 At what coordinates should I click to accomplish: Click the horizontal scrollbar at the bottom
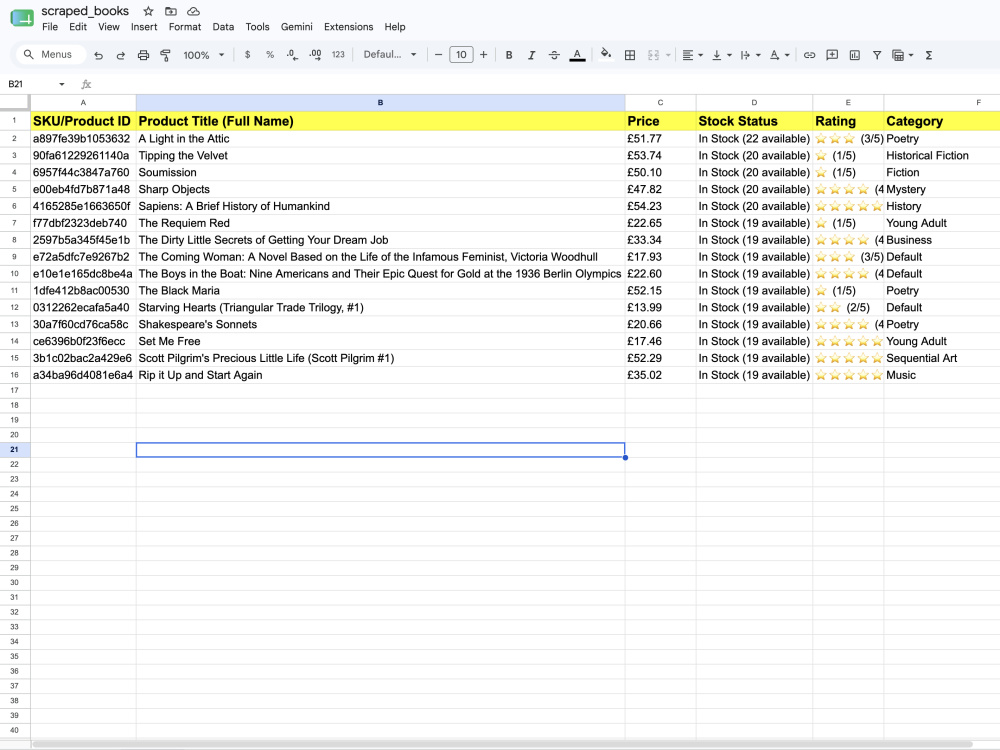tap(502, 744)
